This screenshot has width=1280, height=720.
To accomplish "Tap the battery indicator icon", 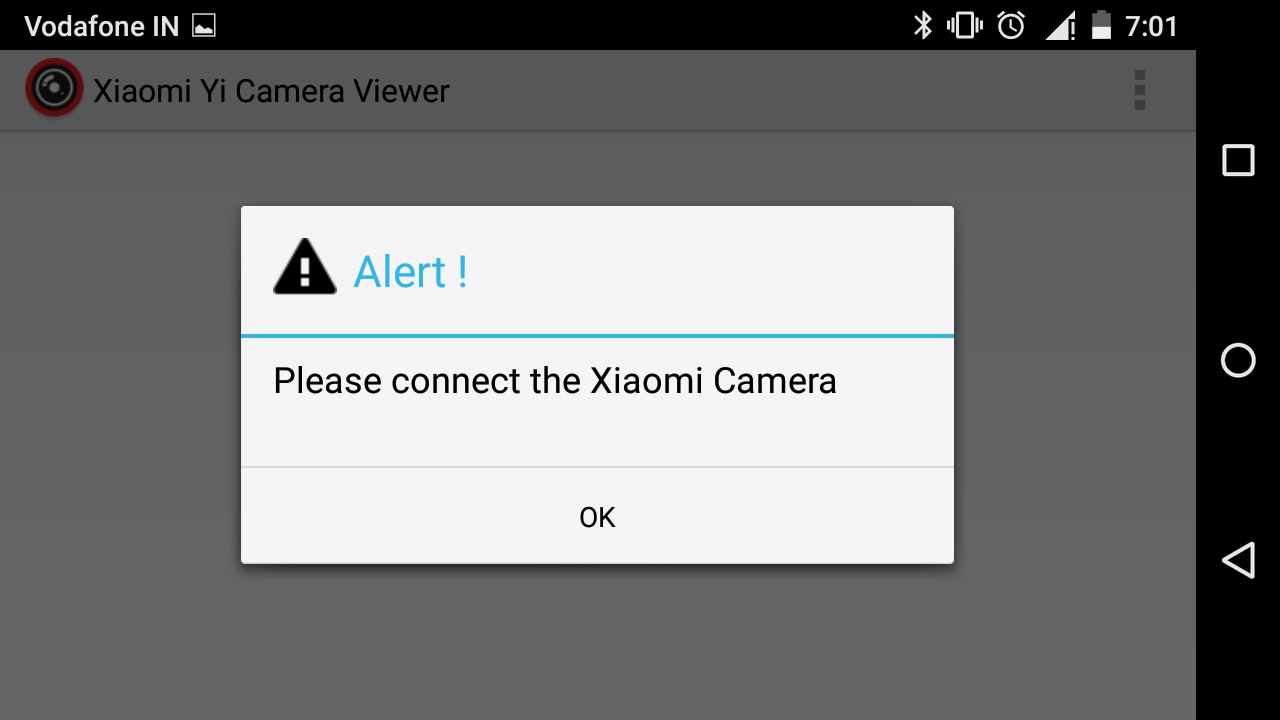I will click(x=1101, y=25).
